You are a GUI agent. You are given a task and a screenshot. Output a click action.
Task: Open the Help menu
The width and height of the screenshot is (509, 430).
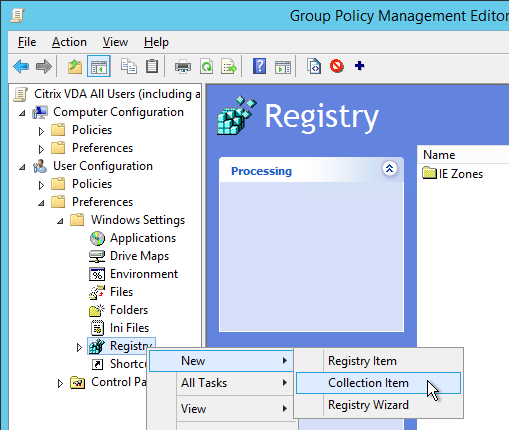(156, 42)
